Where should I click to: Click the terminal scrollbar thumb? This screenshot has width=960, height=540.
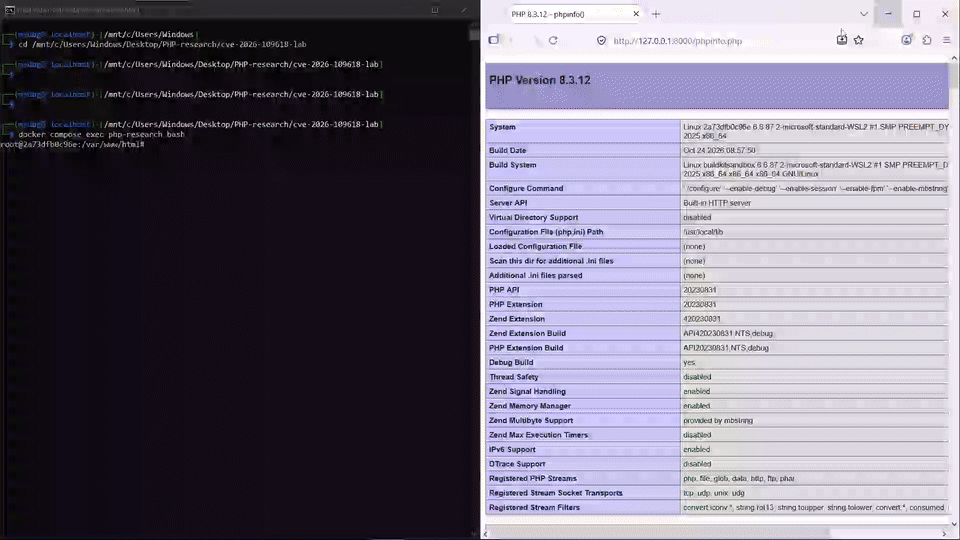point(474,33)
